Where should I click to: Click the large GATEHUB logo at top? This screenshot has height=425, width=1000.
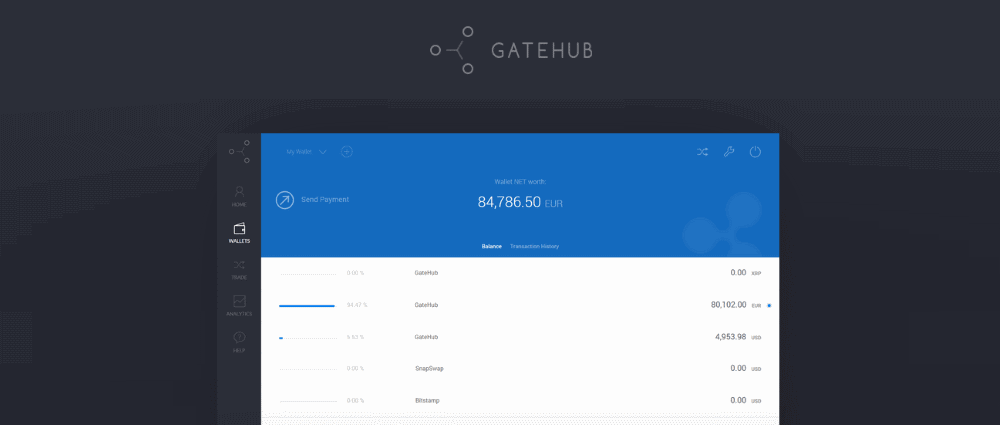[511, 50]
